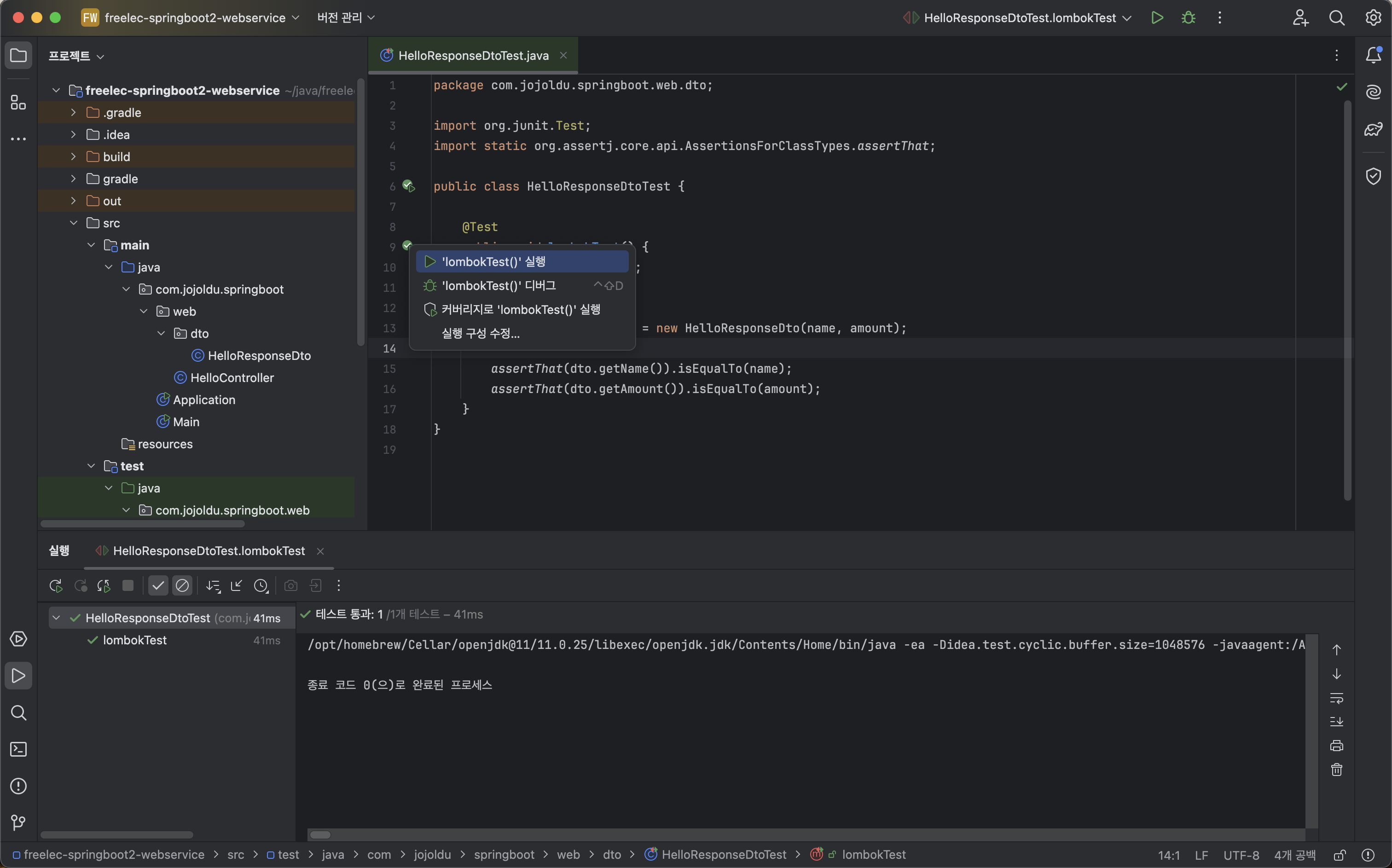Switch to HelloResponseDtoTest.java editor tab

(473, 56)
